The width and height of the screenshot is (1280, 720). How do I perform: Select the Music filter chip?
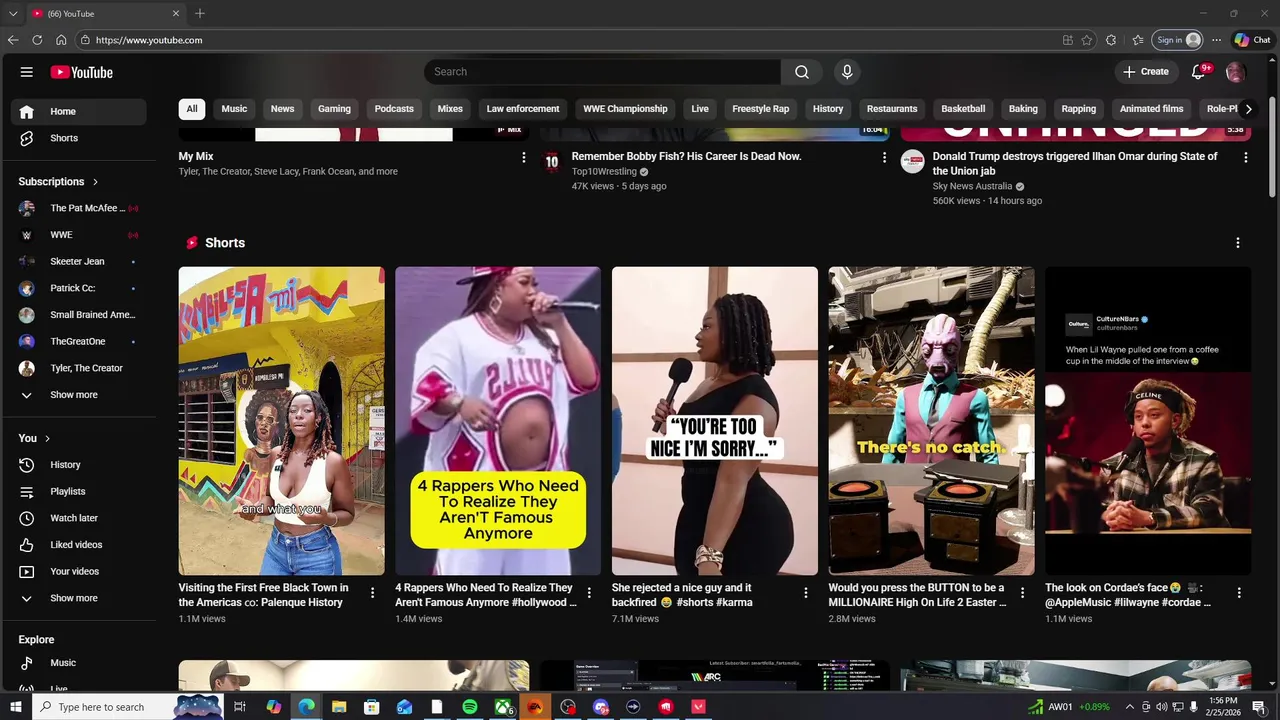234,109
